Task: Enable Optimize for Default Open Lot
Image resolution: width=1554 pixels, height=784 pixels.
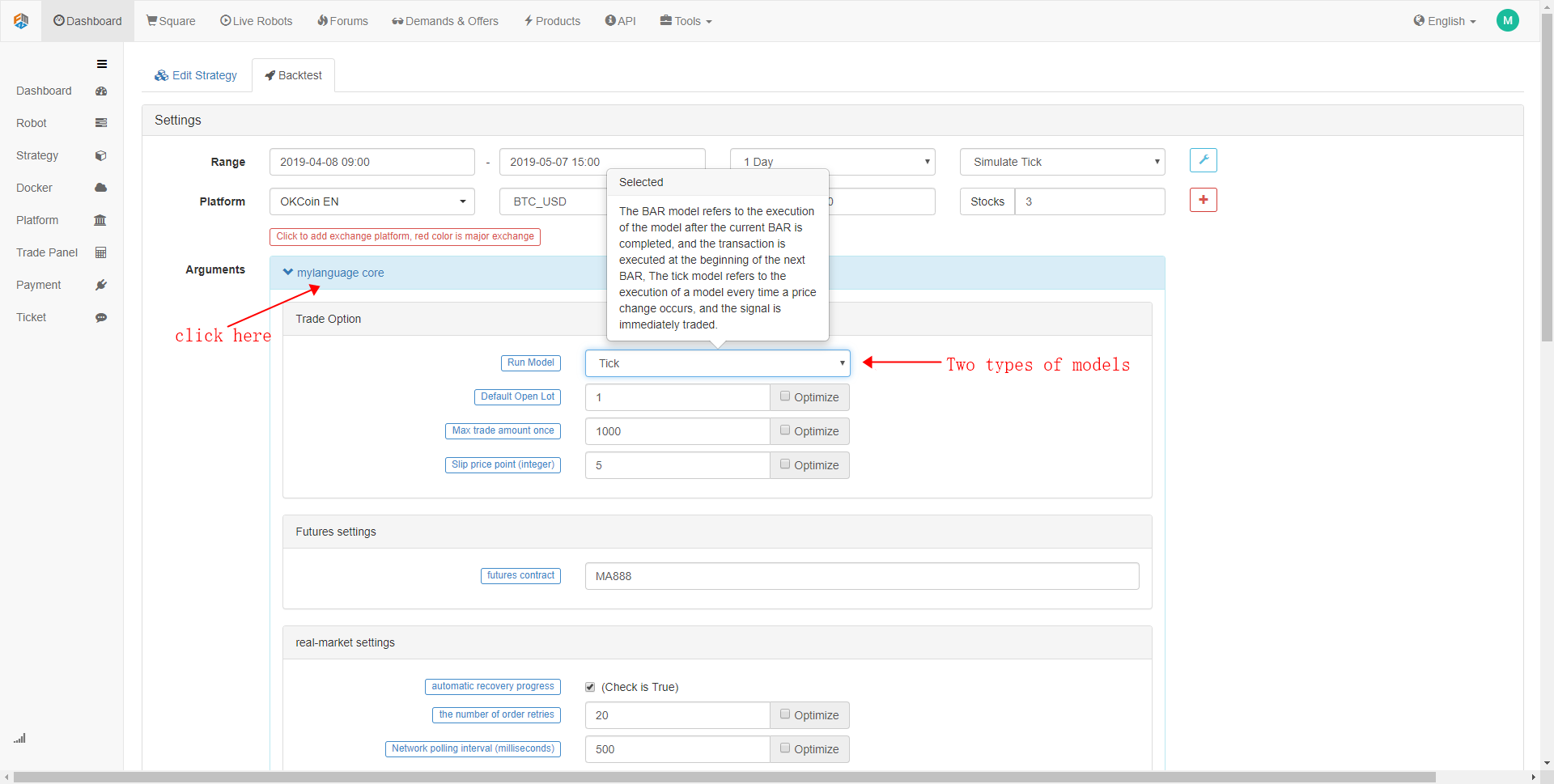Action: click(x=785, y=396)
